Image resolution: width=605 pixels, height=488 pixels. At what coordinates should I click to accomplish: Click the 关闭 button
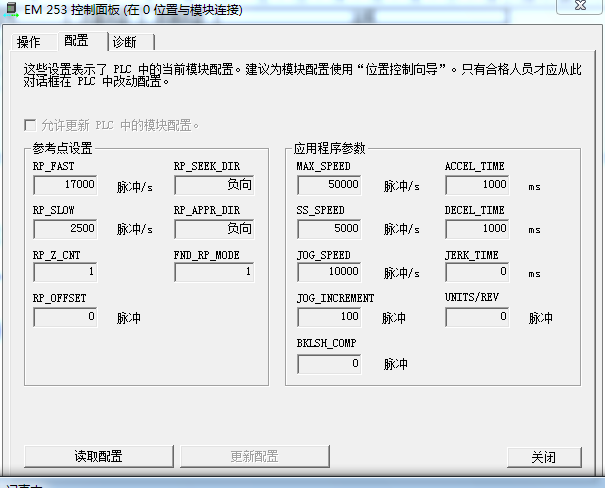coord(543,456)
